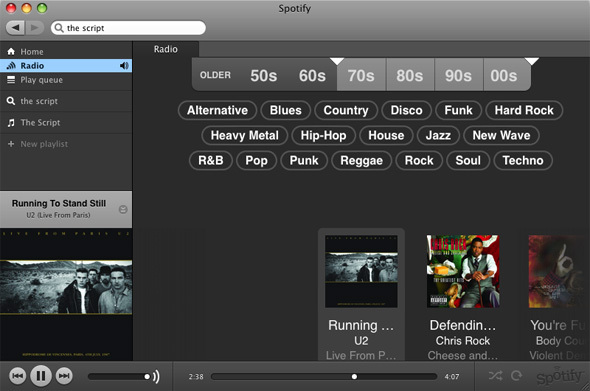Go forward with the right arrow button

pos(34,27)
